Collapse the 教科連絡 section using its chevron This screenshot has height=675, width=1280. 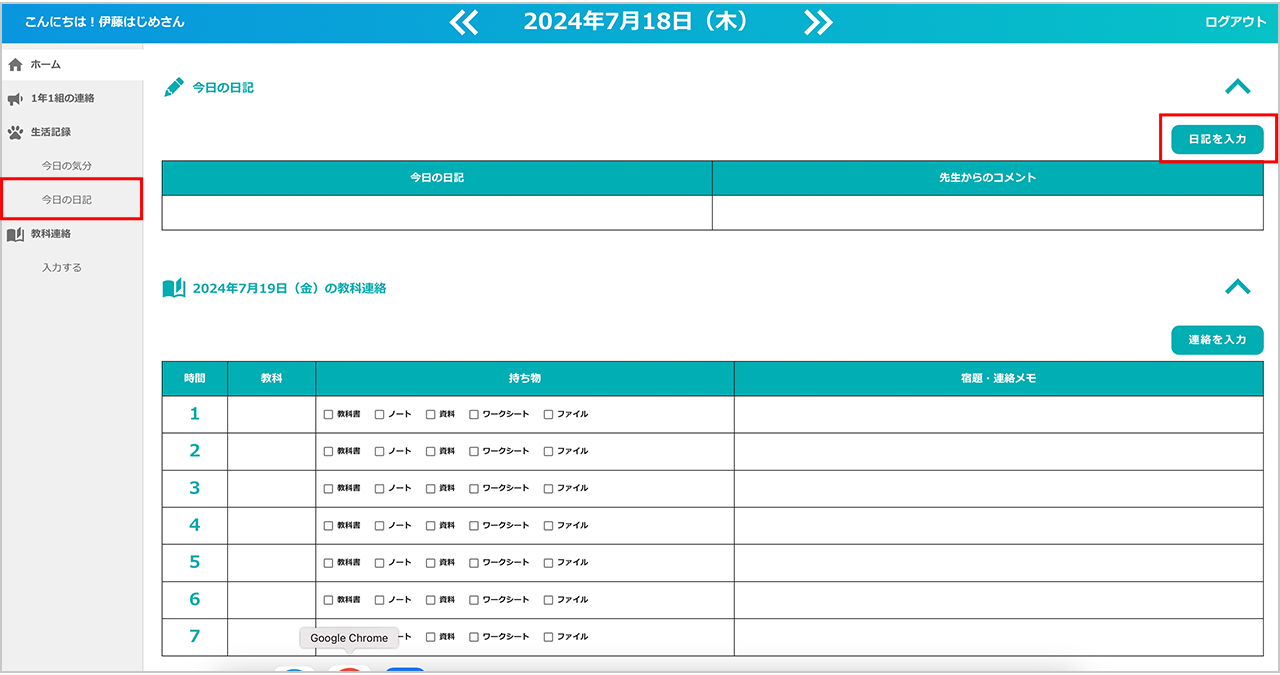point(1237,287)
